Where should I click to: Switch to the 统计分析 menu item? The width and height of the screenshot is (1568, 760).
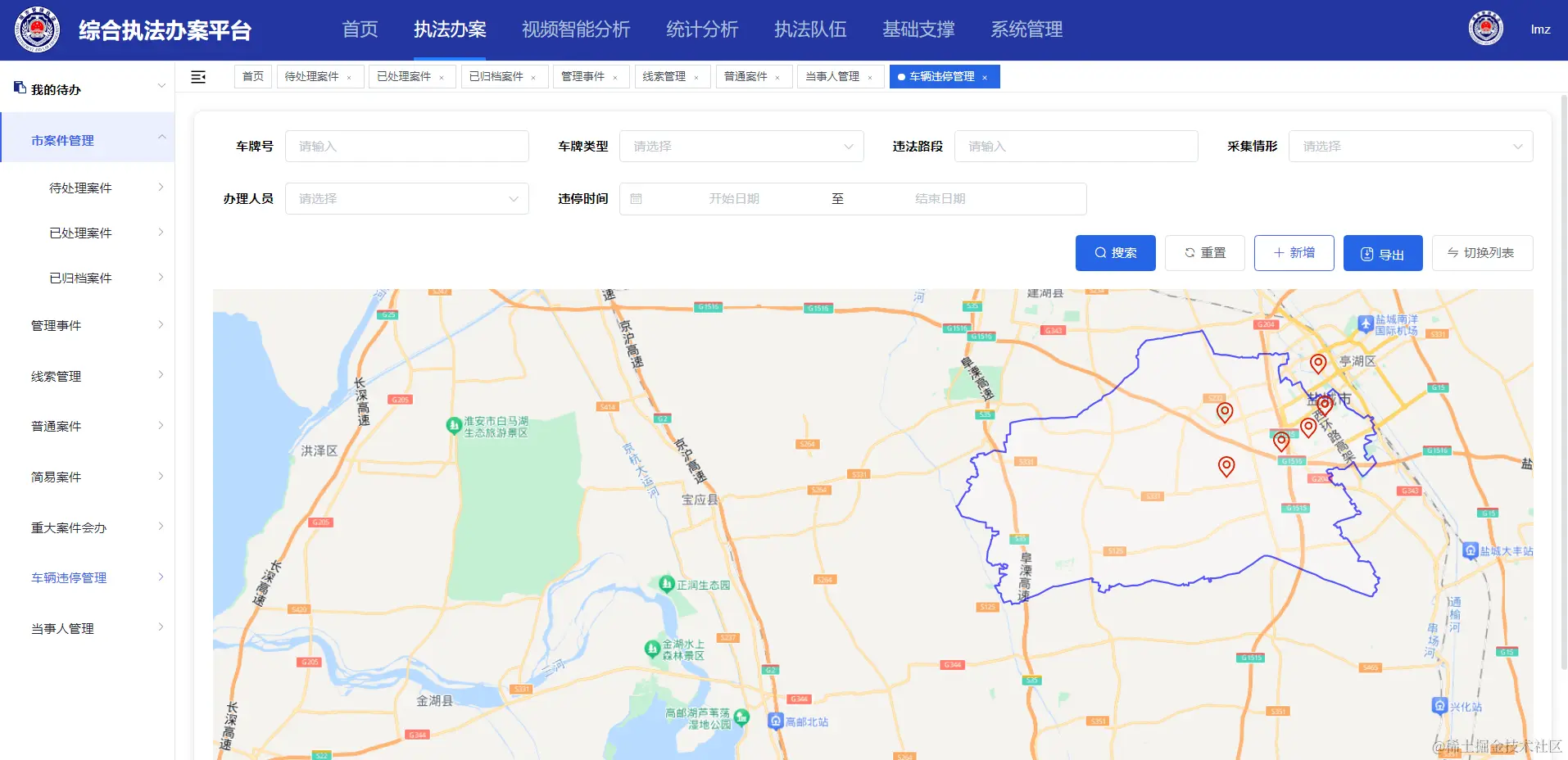701,29
